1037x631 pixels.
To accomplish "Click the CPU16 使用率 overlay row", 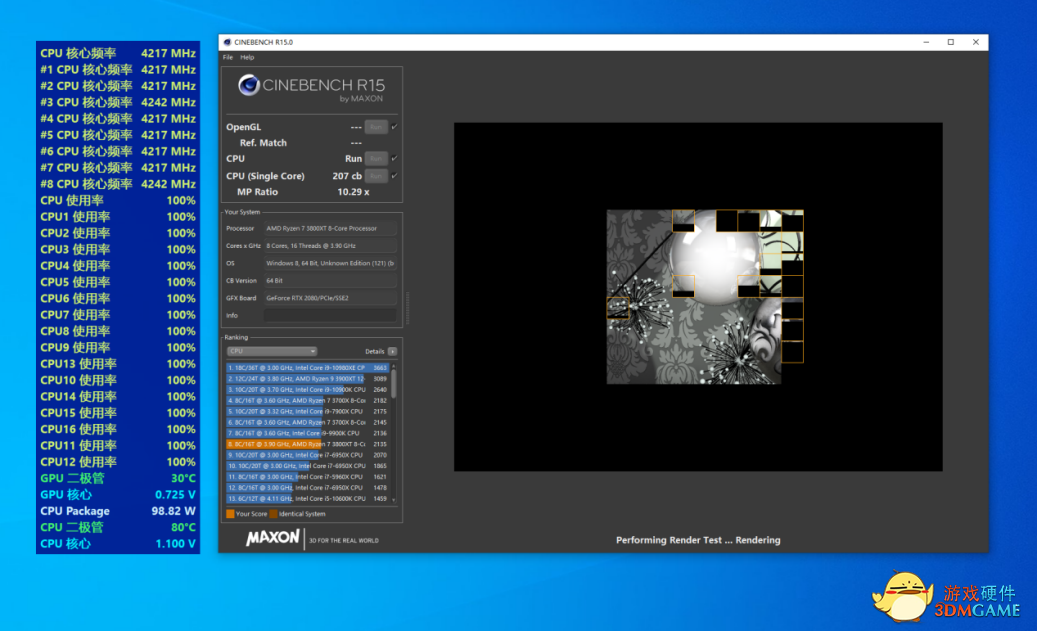I will point(118,429).
